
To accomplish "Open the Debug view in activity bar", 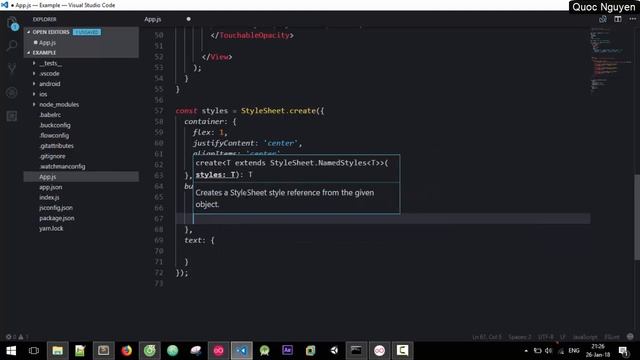I will (x=12, y=92).
